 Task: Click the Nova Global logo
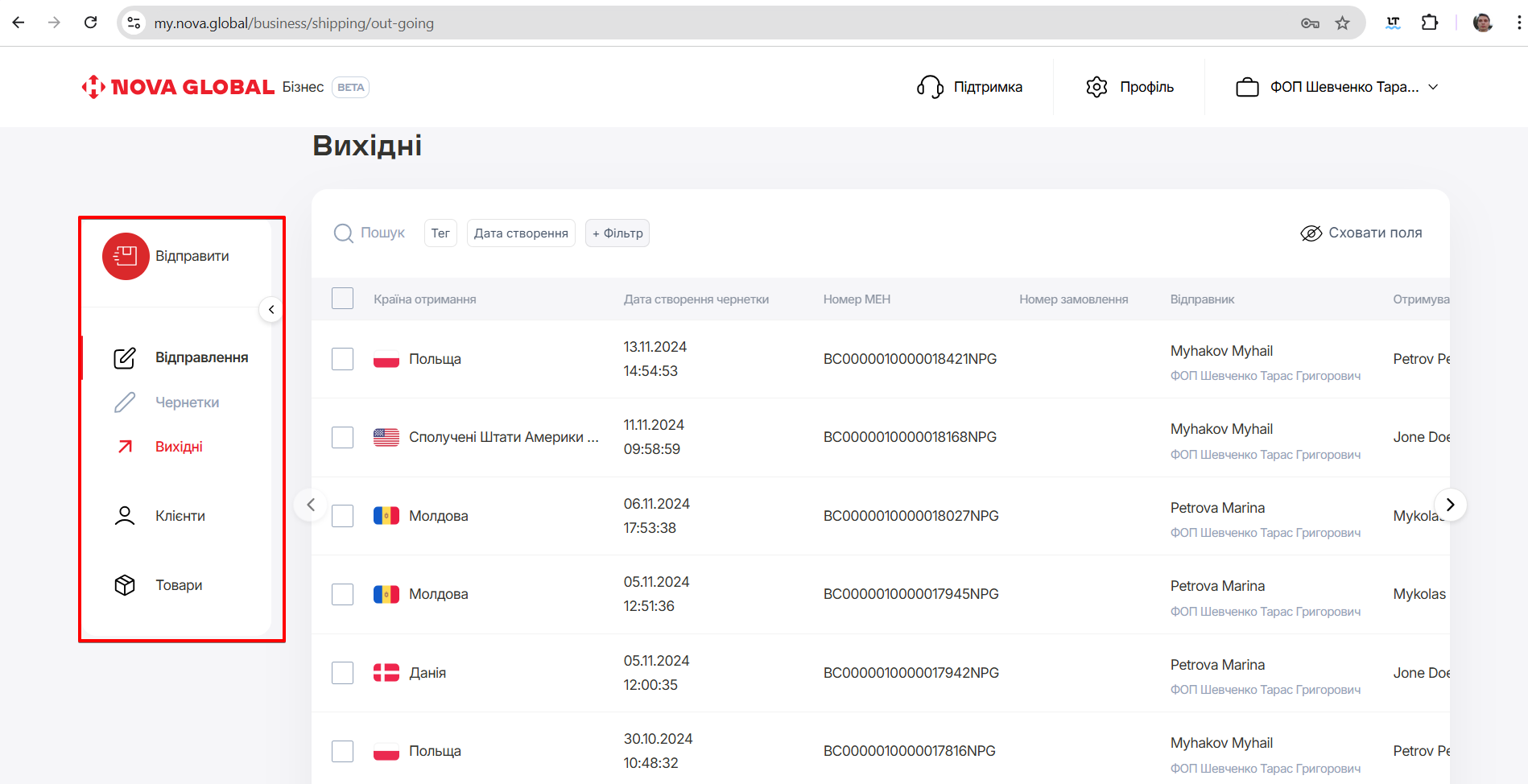(178, 87)
